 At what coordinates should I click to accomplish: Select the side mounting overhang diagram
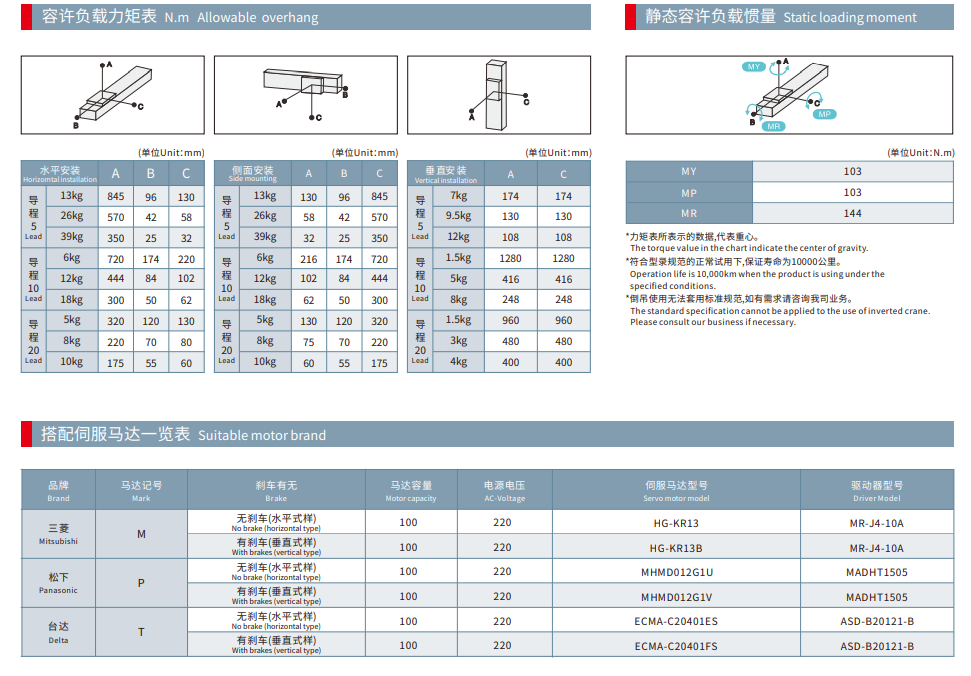304,95
